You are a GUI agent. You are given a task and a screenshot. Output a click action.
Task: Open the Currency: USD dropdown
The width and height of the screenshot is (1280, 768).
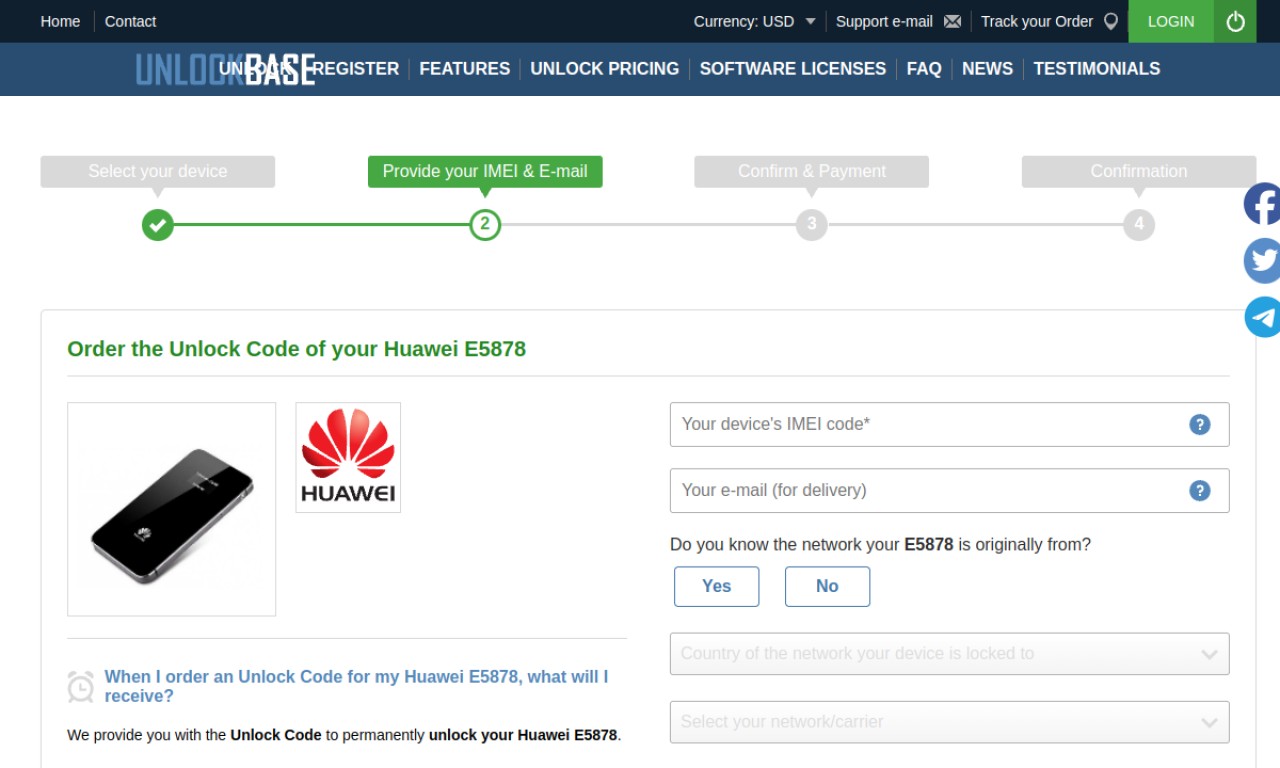[755, 21]
